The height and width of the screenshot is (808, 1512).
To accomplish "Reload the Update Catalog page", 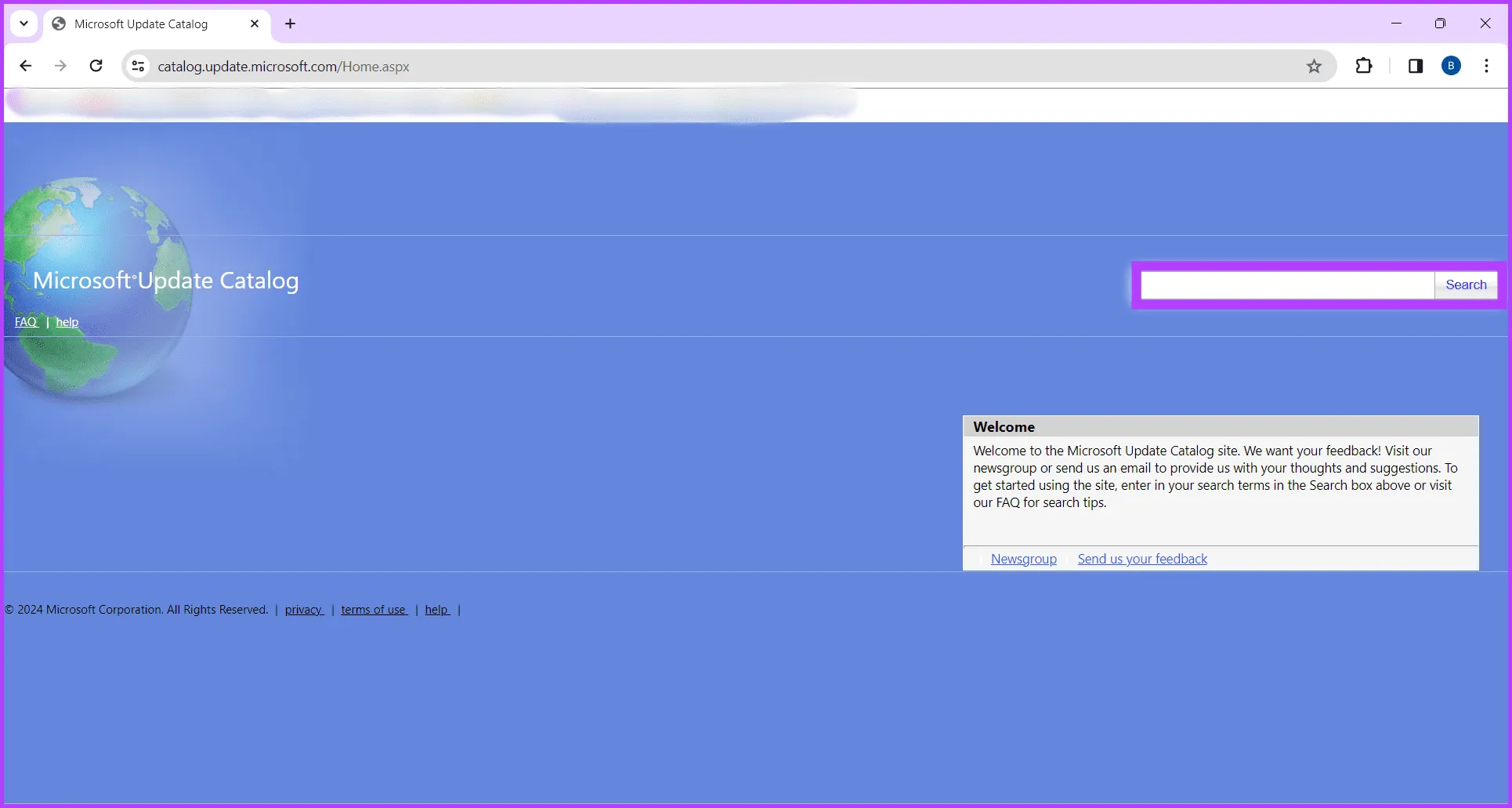I will tap(96, 66).
